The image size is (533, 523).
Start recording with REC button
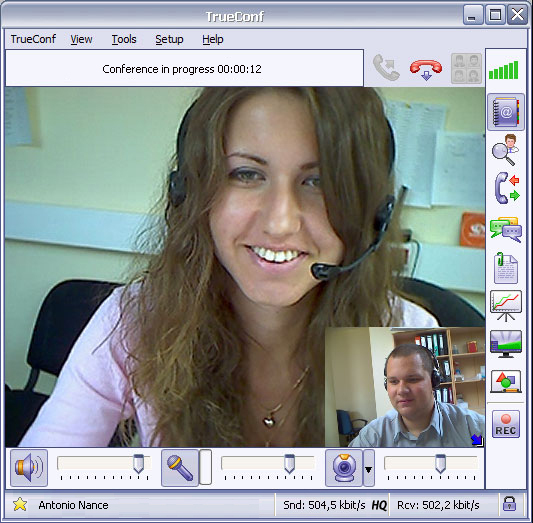[506, 424]
